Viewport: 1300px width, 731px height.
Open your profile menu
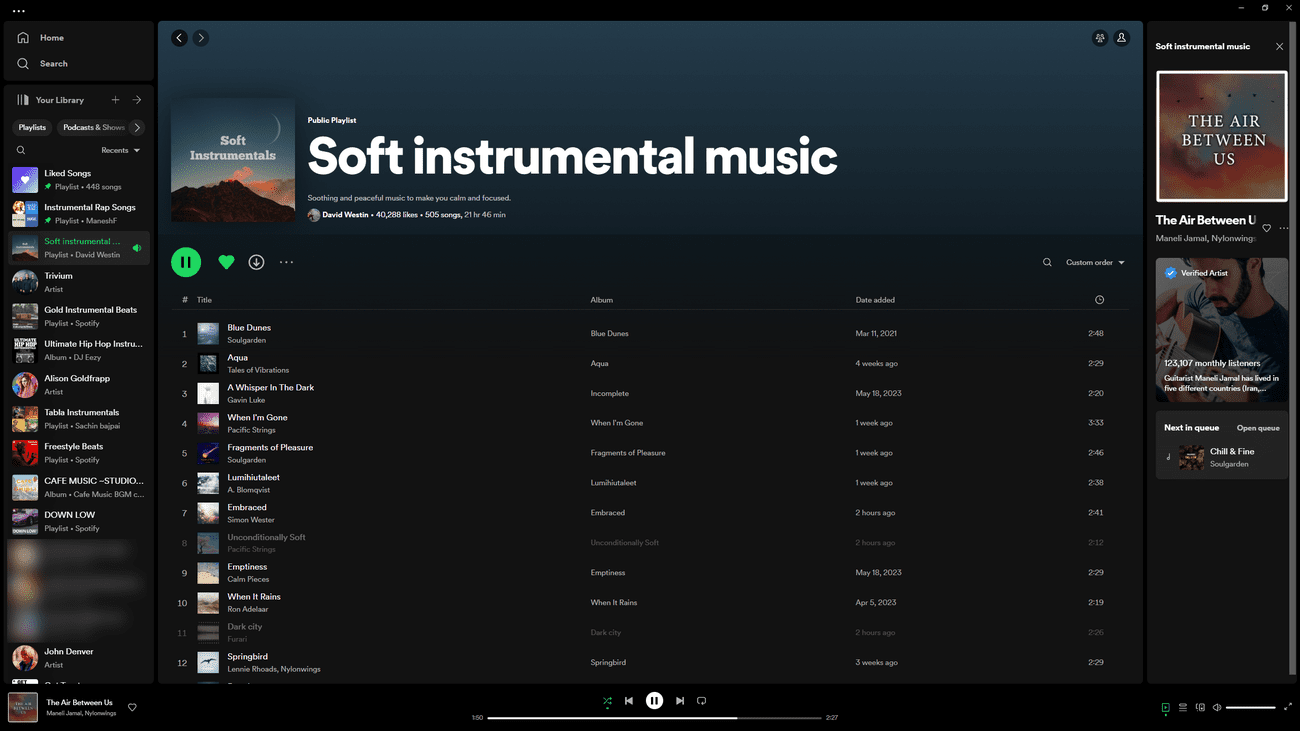click(x=1121, y=37)
